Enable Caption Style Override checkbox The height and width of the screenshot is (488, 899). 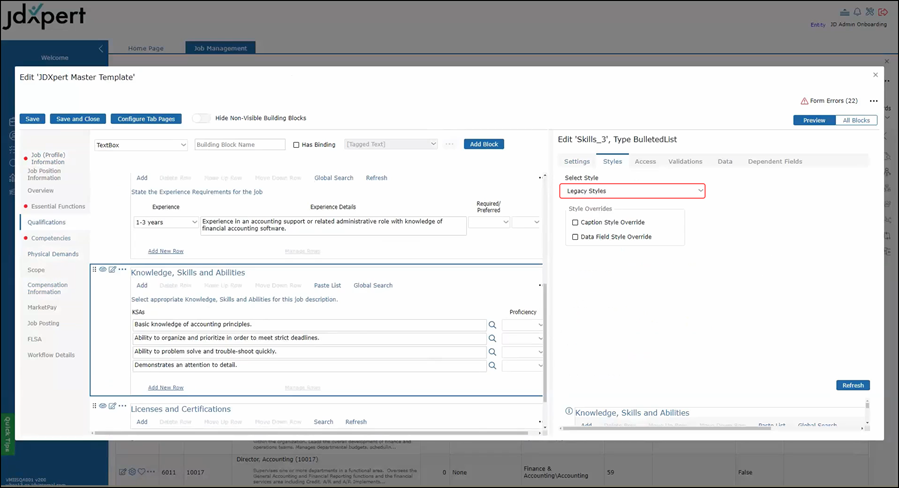coord(575,222)
